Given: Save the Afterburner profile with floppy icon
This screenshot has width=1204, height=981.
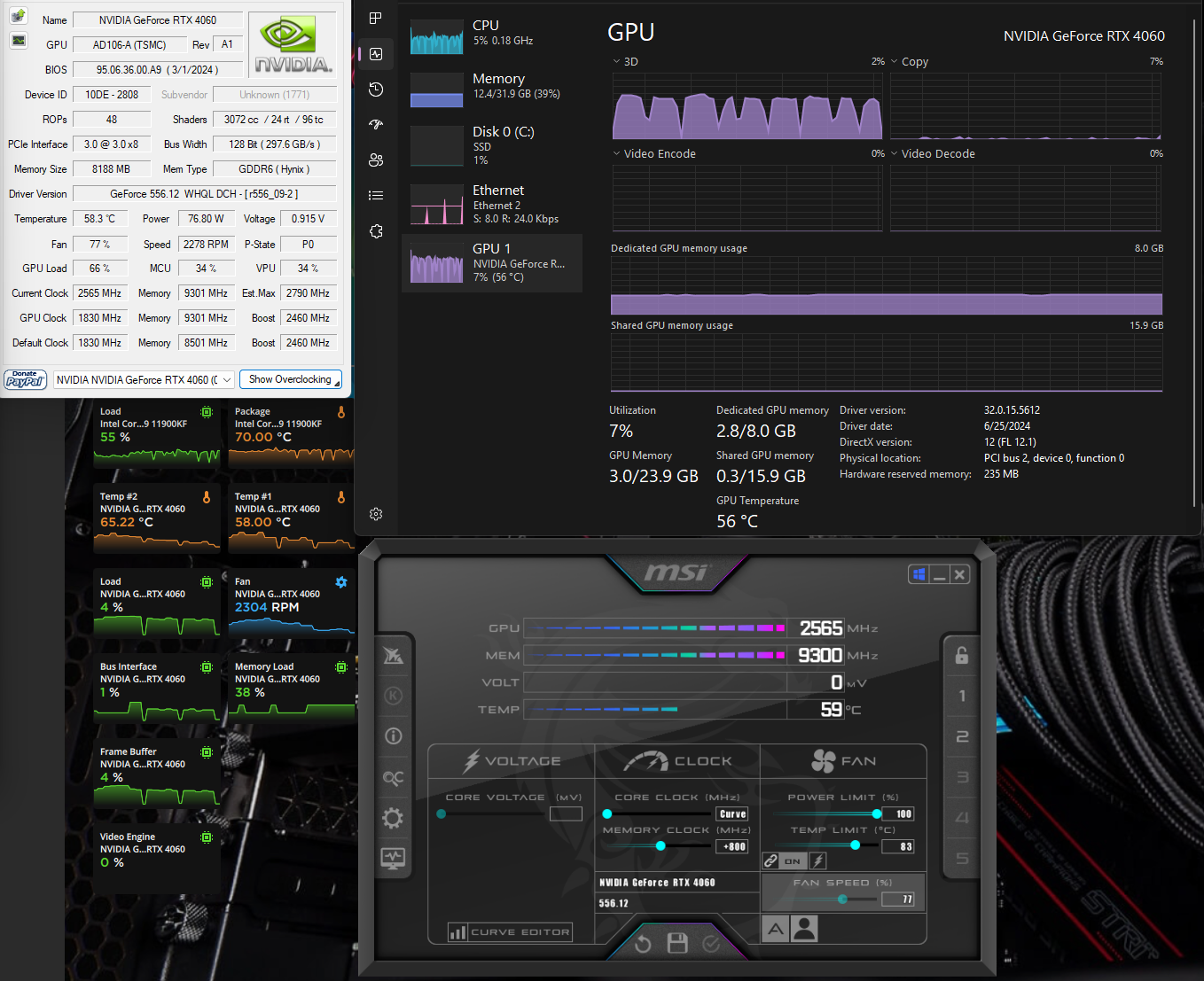Looking at the screenshot, I should [677, 943].
